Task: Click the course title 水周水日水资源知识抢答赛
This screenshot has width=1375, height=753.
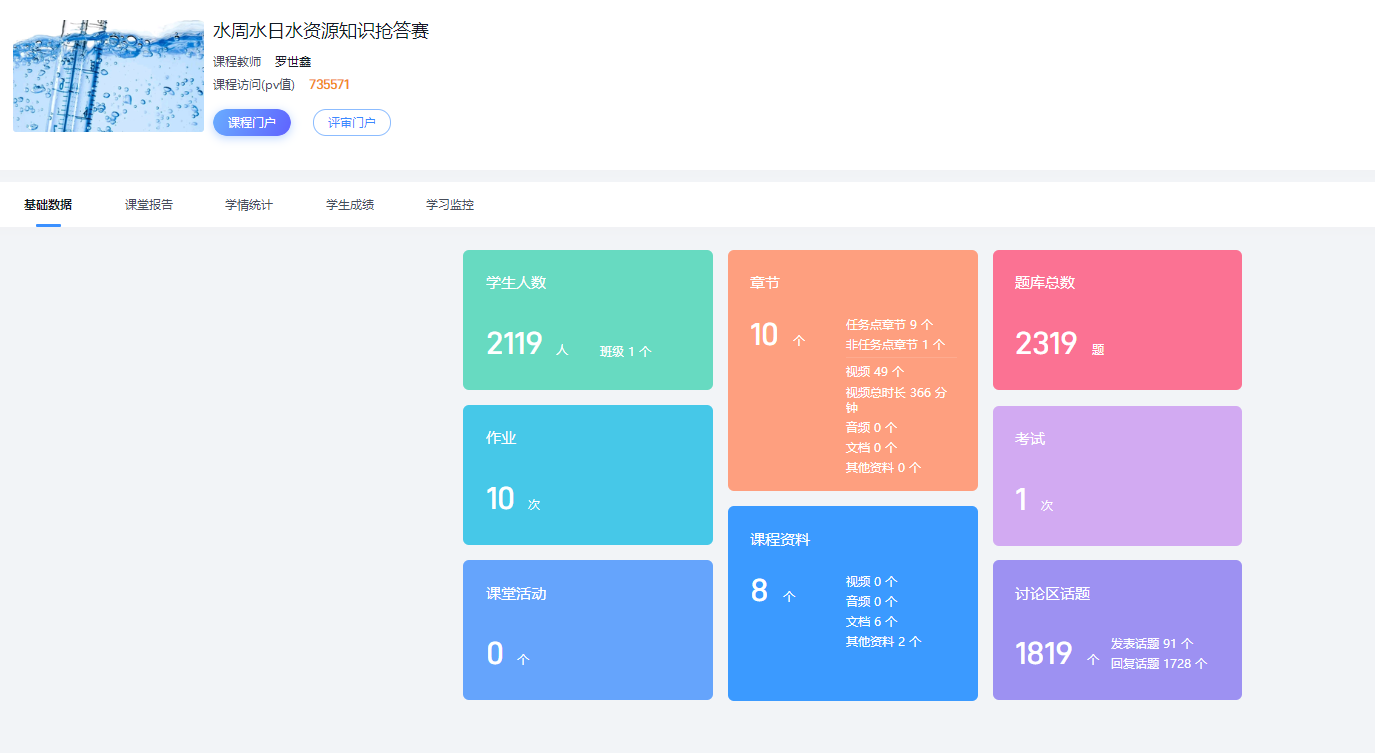Action: (x=321, y=31)
